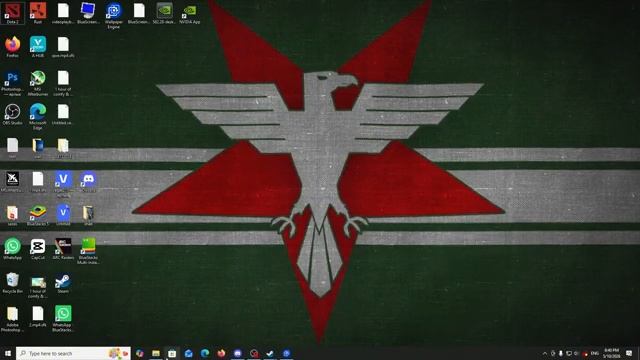Launch the Steam desktop shortcut

(x=63, y=283)
